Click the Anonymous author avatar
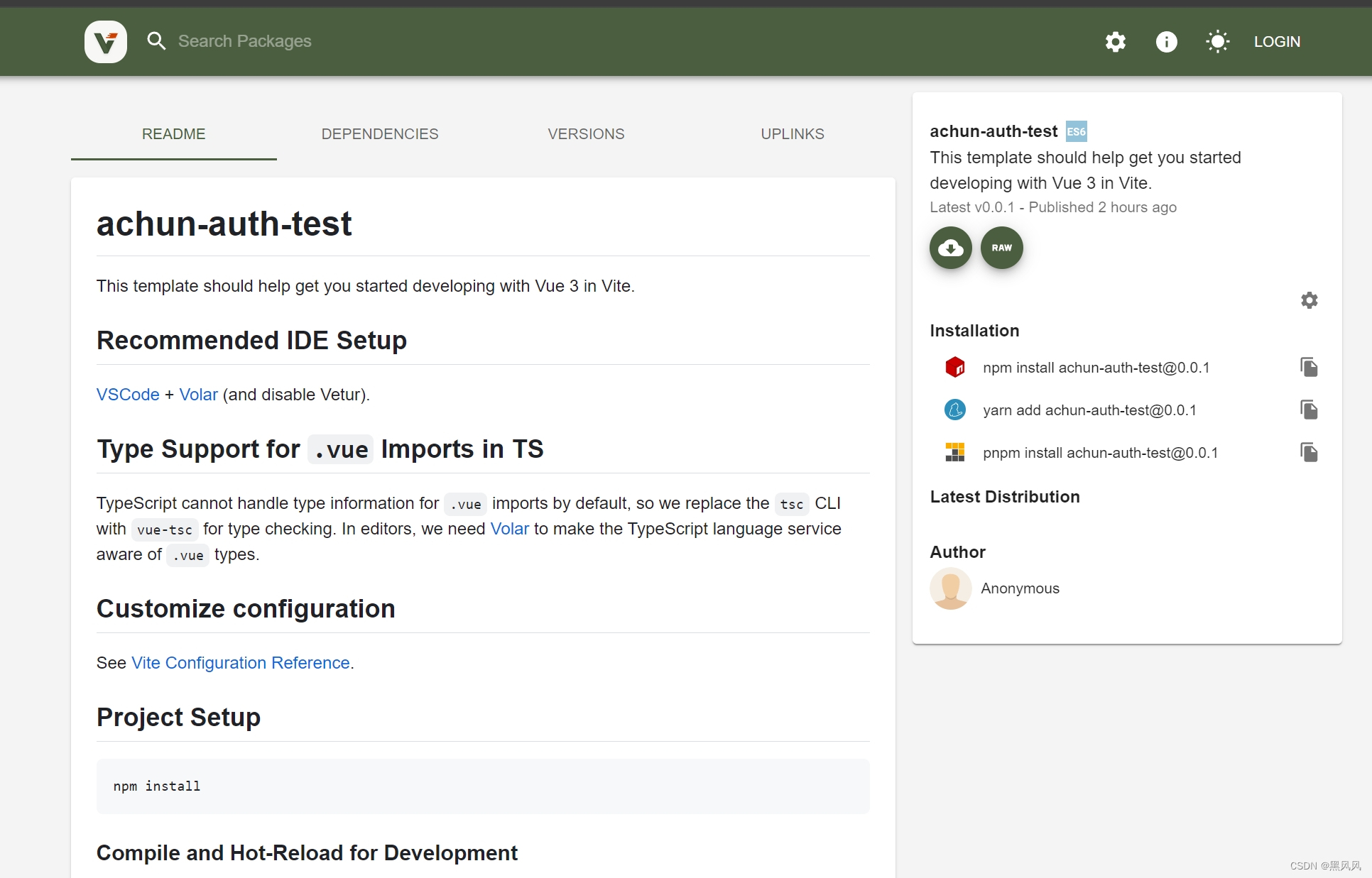Screen dimensions: 1372x878 951,588
